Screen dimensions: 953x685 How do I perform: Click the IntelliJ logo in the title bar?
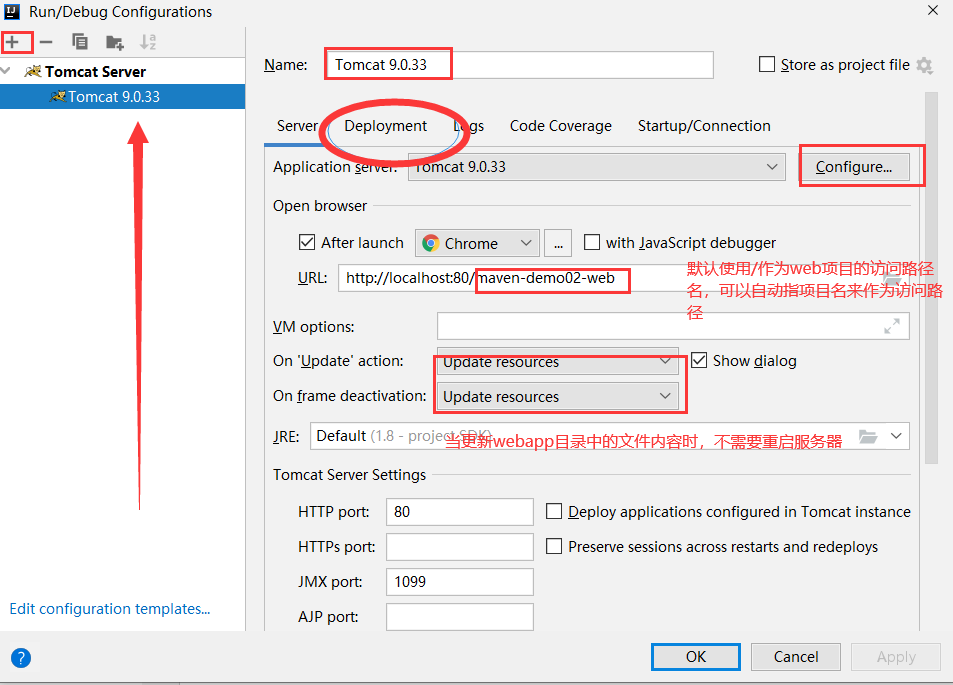pyautogui.click(x=12, y=12)
